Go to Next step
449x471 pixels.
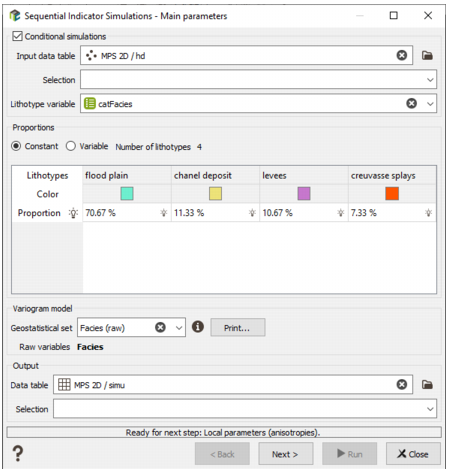(x=285, y=454)
